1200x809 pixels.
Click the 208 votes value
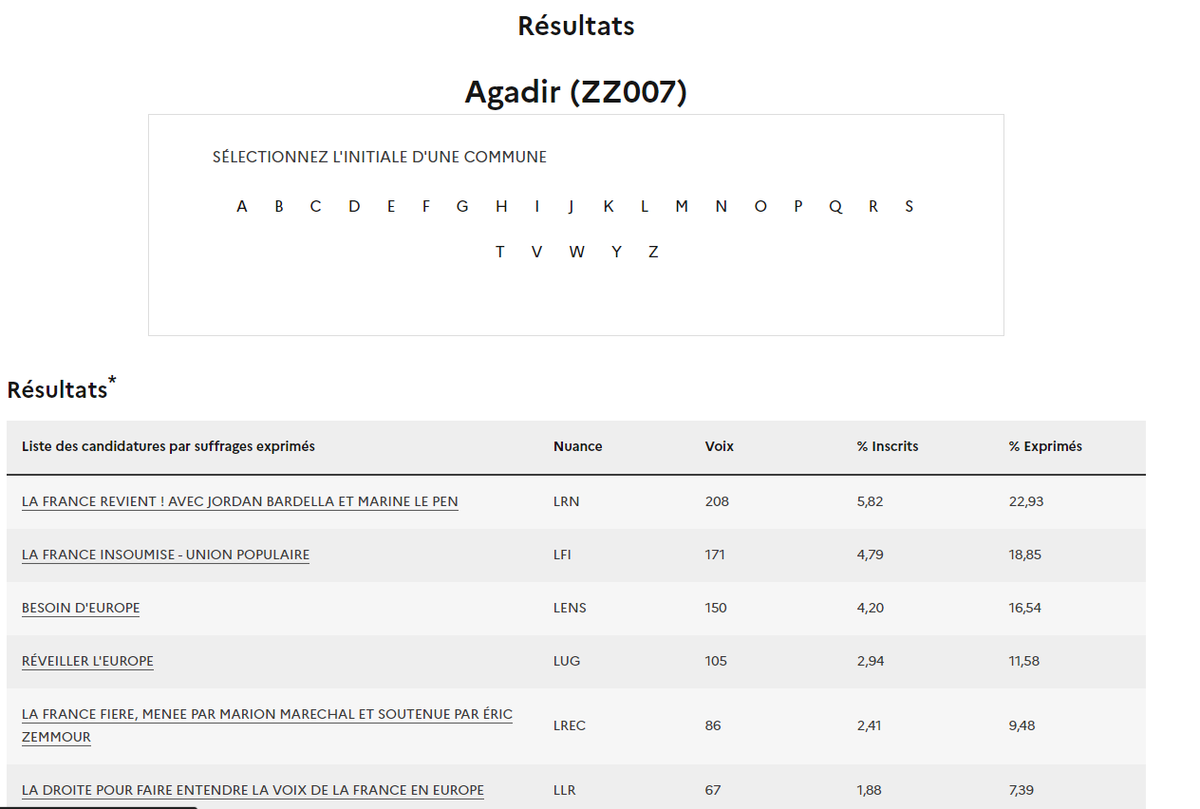pyautogui.click(x=717, y=502)
